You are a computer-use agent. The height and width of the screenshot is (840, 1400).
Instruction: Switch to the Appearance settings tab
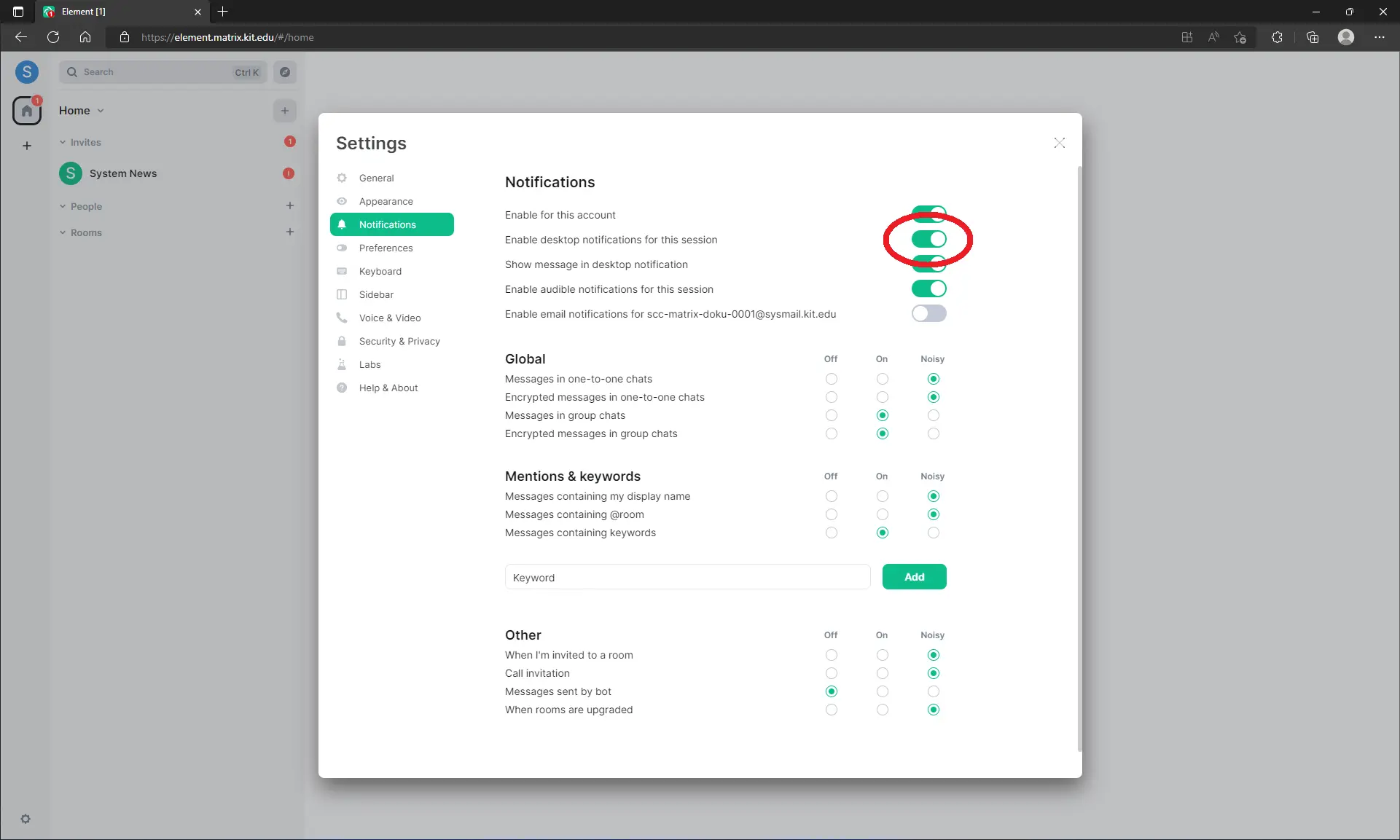pos(385,201)
